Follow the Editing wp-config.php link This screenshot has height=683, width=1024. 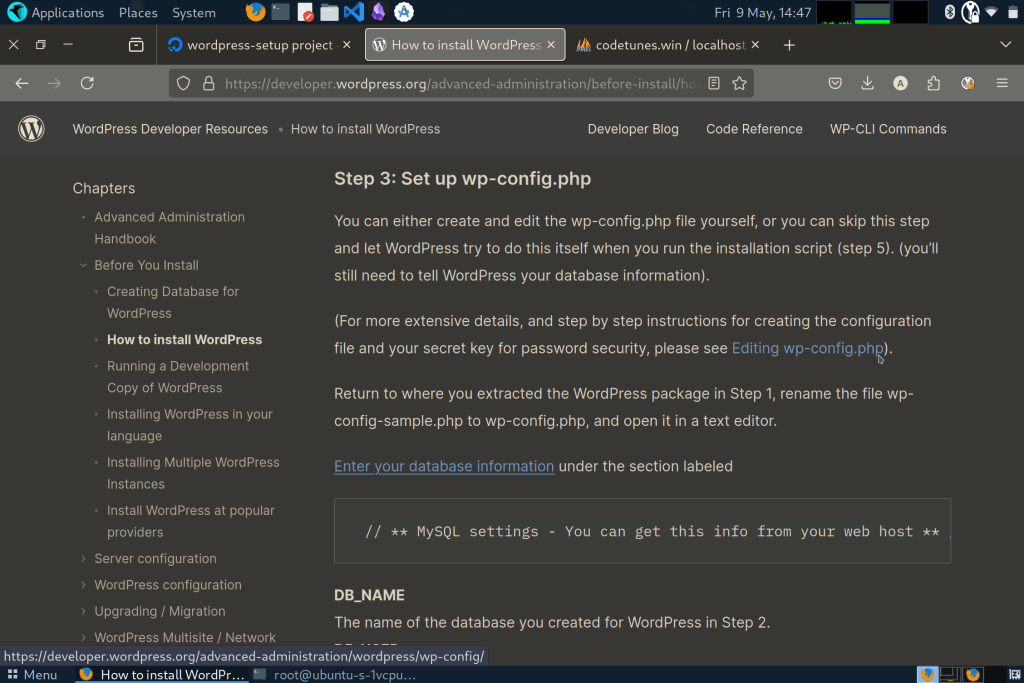point(807,348)
